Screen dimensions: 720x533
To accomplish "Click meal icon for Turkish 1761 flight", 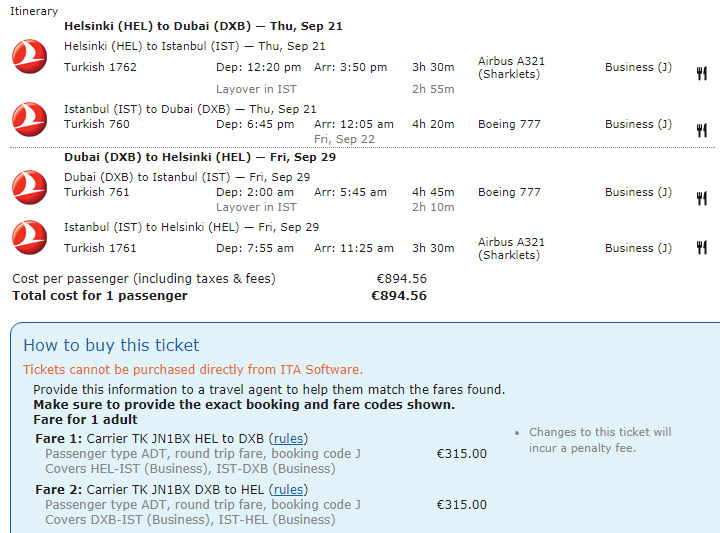I will (x=701, y=248).
